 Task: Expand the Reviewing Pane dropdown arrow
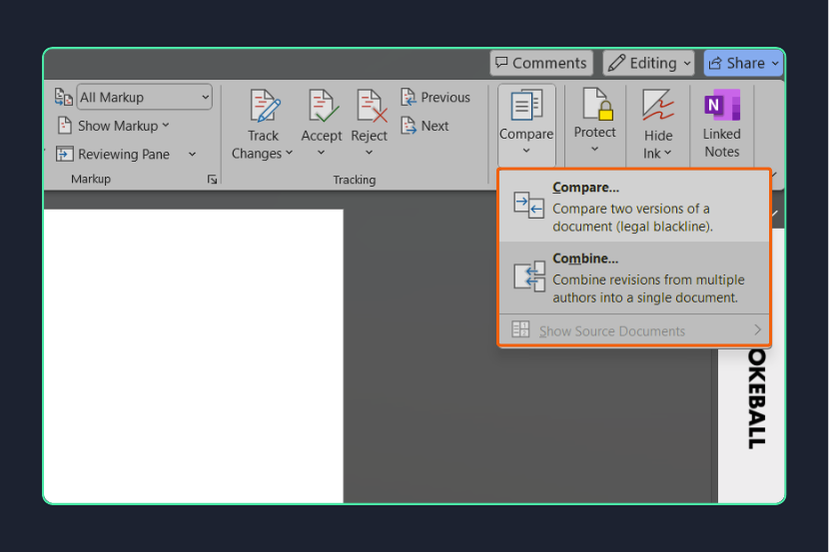point(192,154)
